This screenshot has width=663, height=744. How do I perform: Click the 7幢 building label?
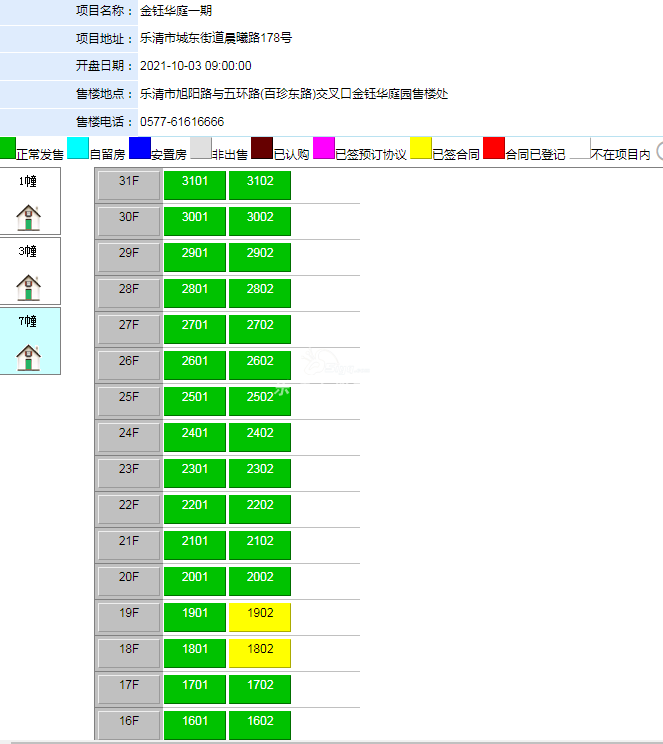28,322
